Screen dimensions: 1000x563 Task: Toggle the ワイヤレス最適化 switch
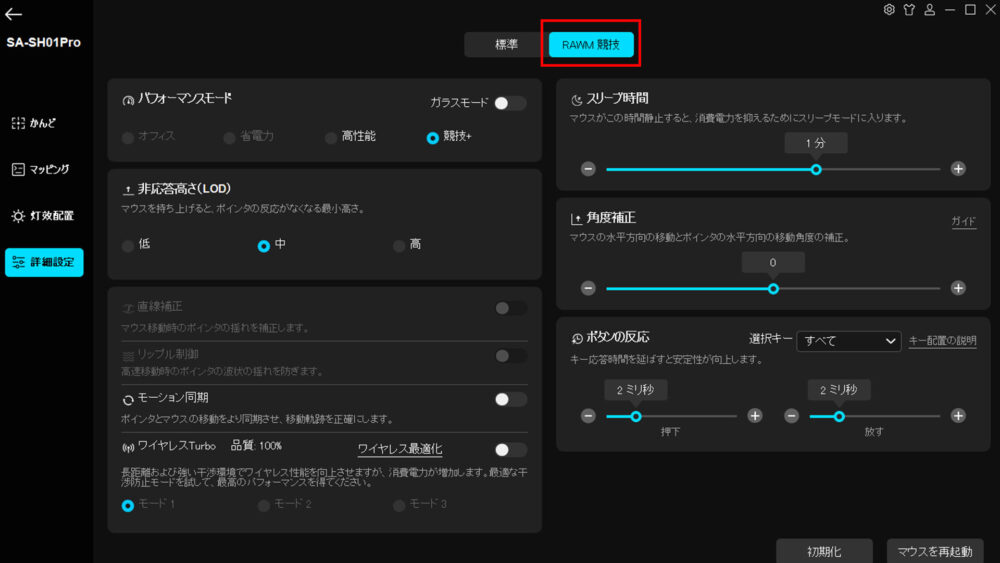point(510,450)
